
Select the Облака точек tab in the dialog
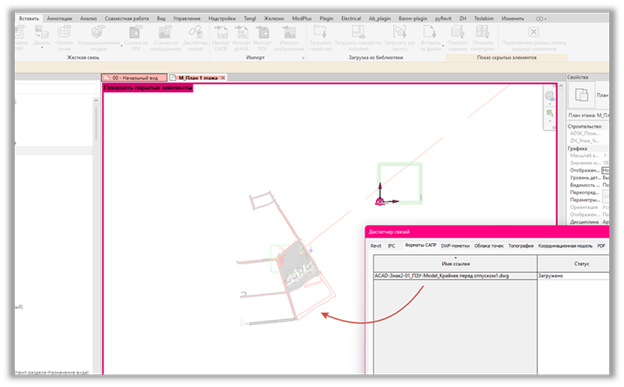point(489,246)
